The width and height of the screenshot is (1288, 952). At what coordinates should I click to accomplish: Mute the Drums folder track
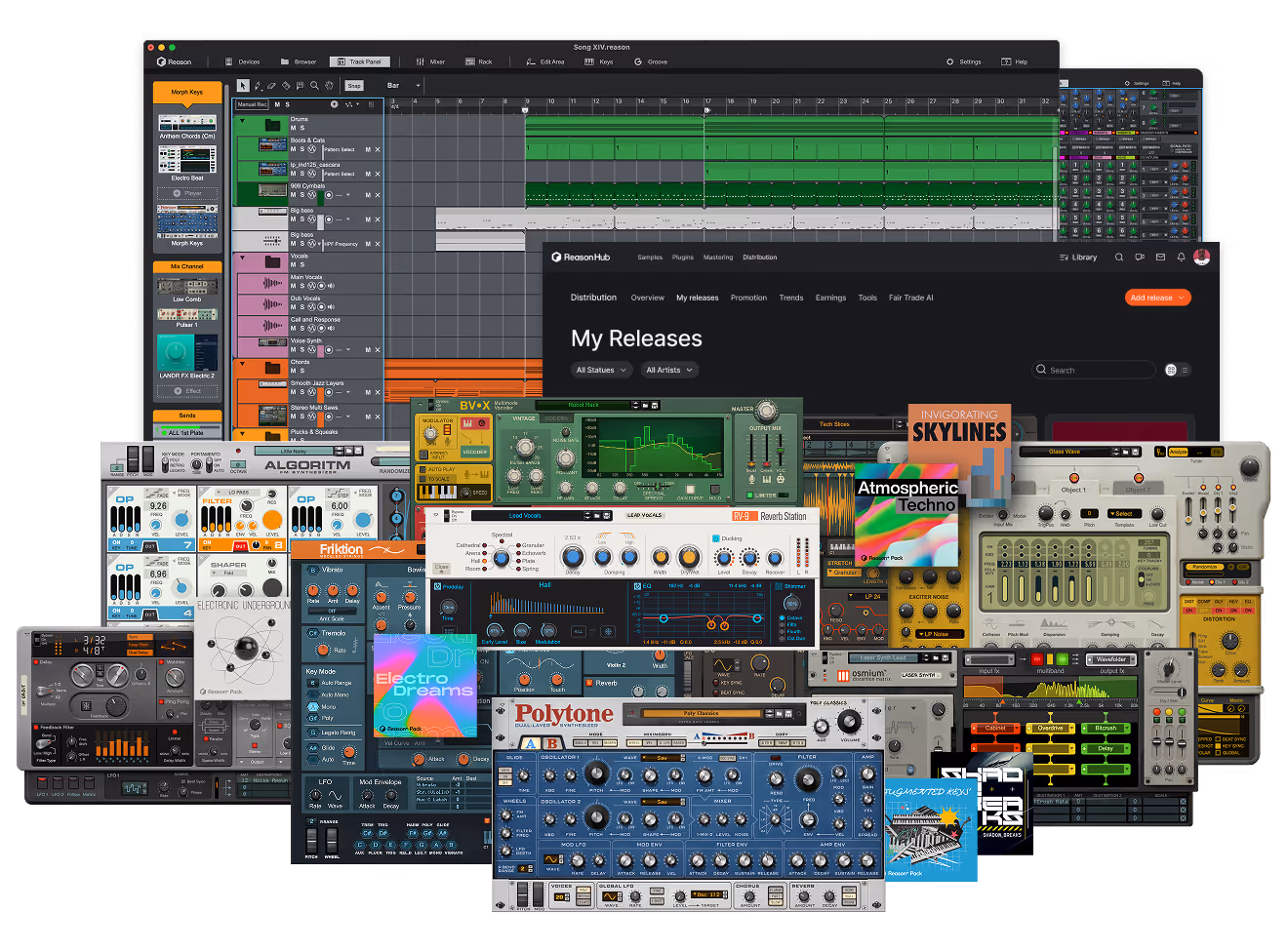tap(294, 128)
